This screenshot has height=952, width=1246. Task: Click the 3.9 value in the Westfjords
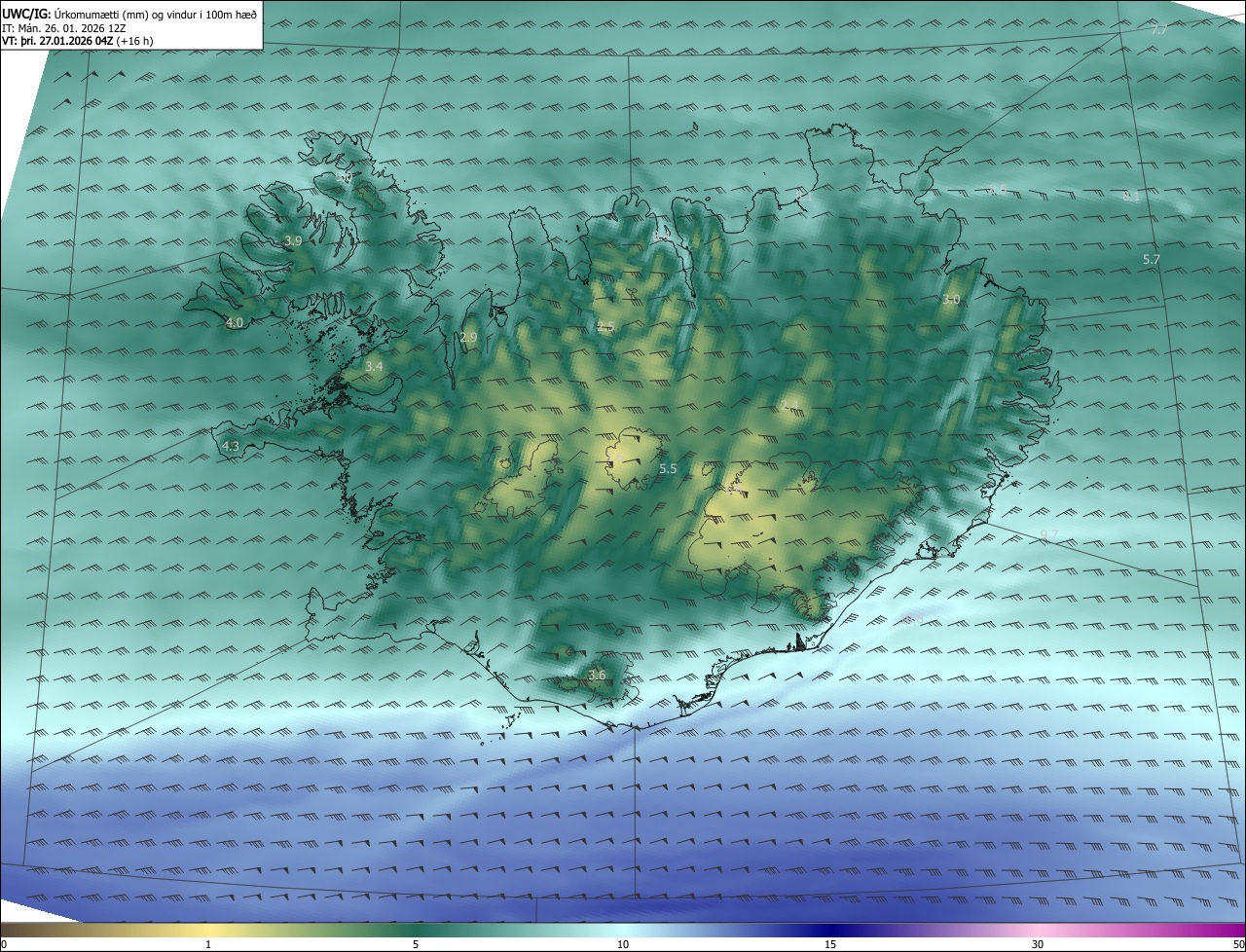[x=293, y=240]
